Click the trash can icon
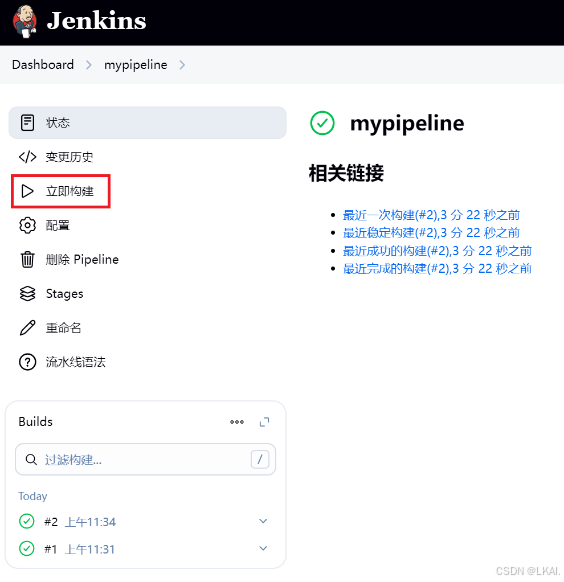The width and height of the screenshot is (564, 582). click(x=27, y=259)
